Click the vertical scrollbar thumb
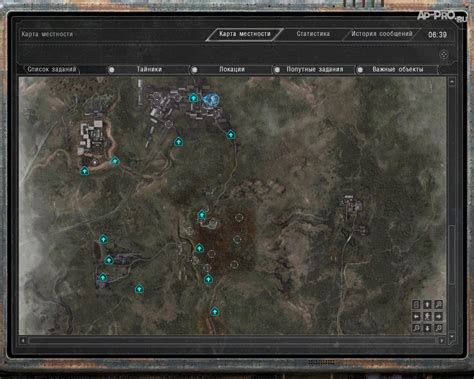 (452, 255)
